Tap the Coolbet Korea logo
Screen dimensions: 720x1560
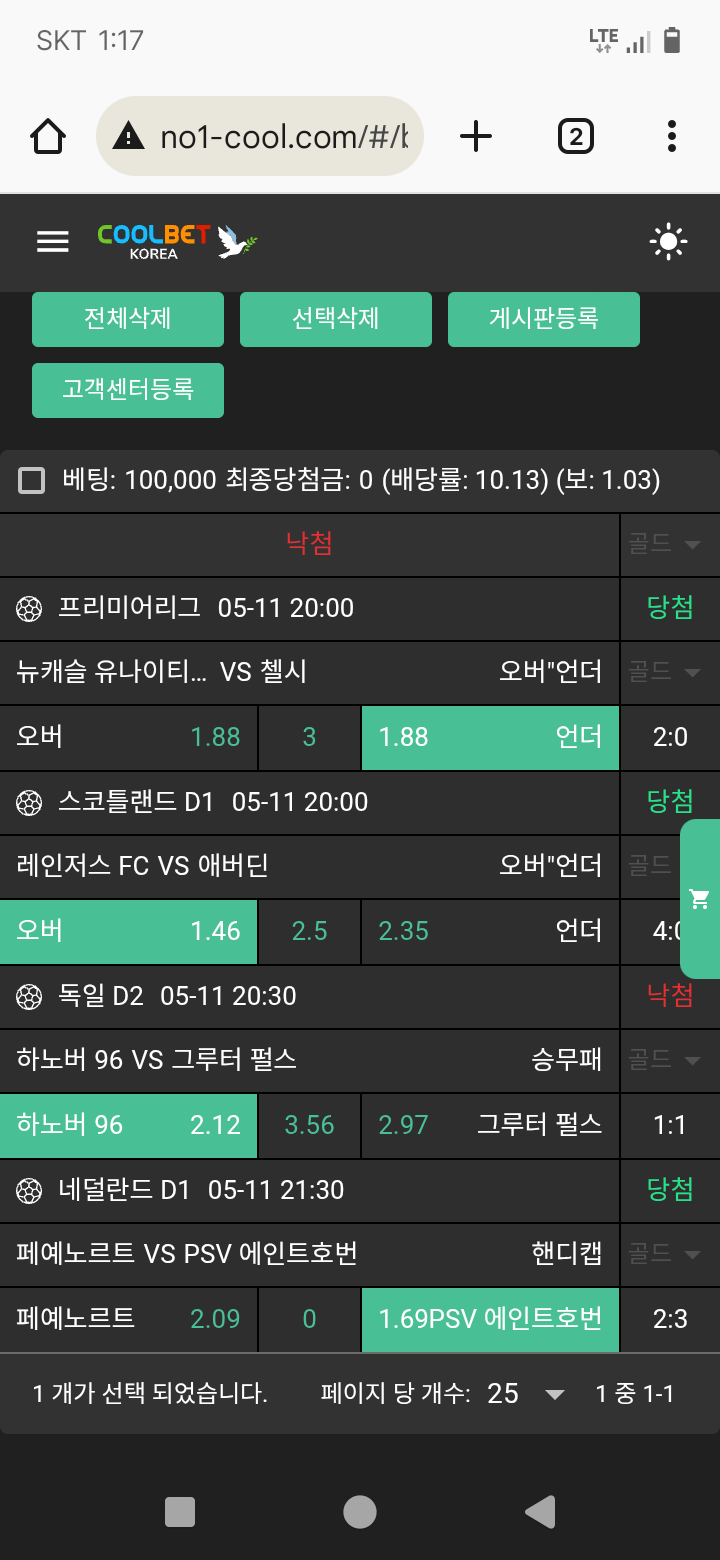tap(178, 241)
